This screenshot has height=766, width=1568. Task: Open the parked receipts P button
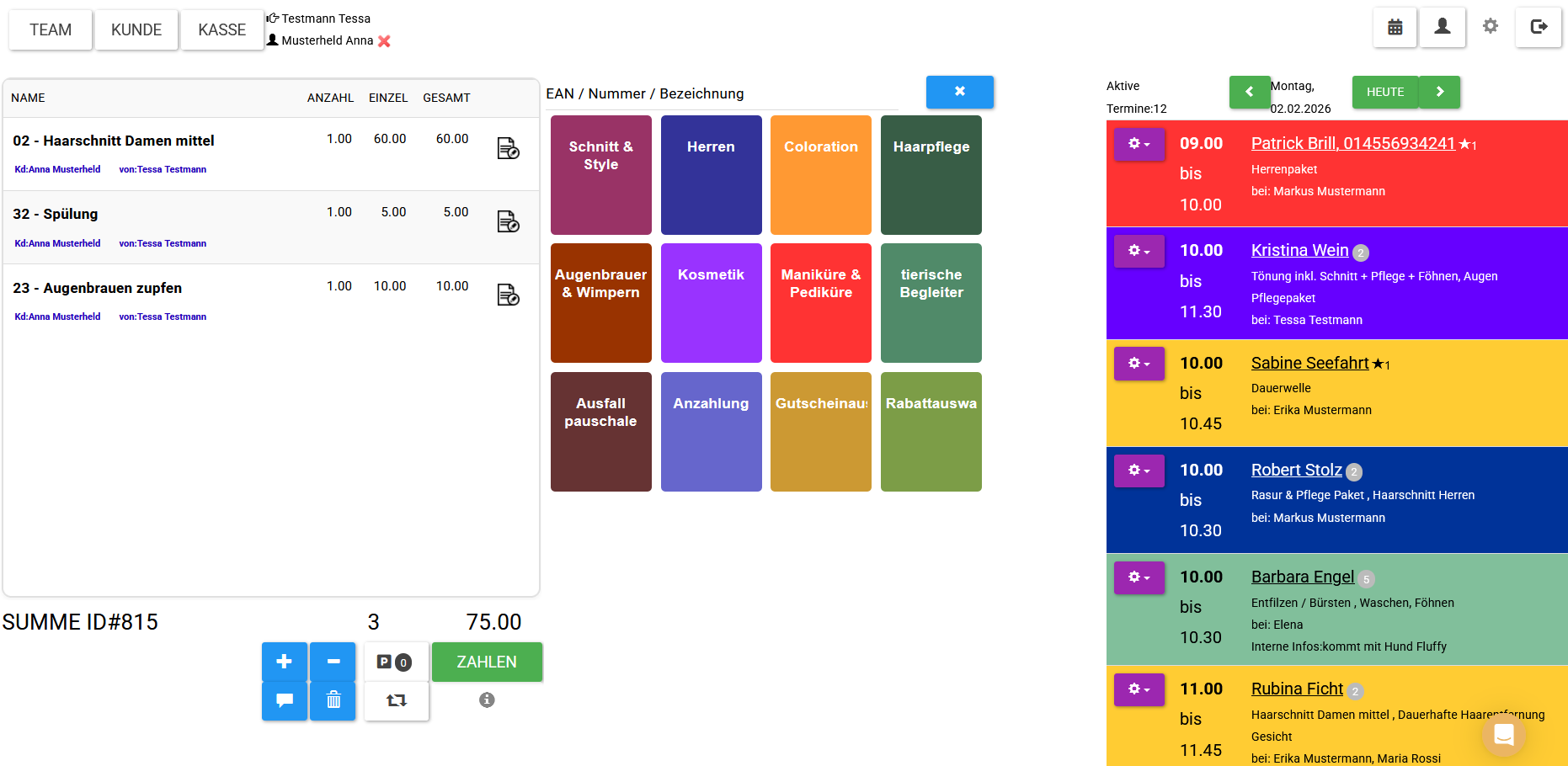(x=396, y=662)
